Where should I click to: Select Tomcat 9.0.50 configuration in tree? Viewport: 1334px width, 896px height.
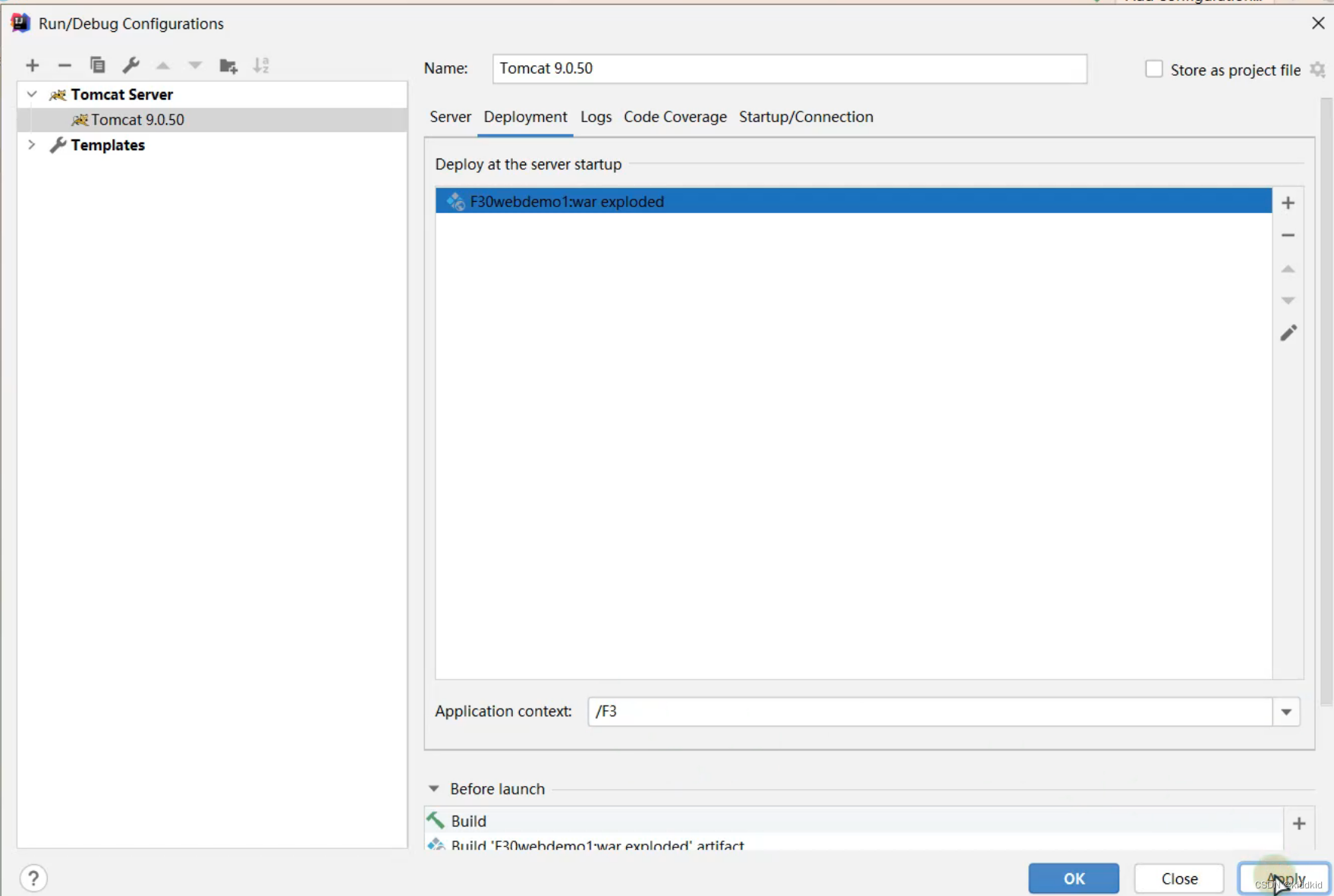(x=212, y=120)
